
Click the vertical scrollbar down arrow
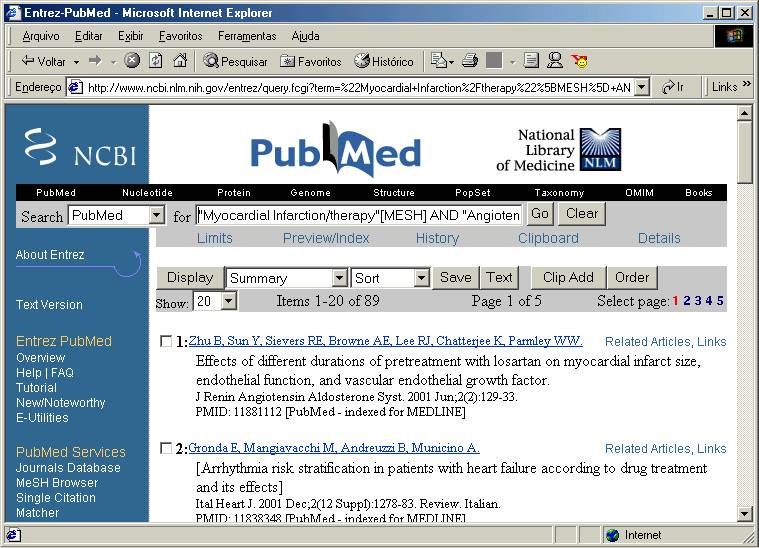click(x=744, y=514)
